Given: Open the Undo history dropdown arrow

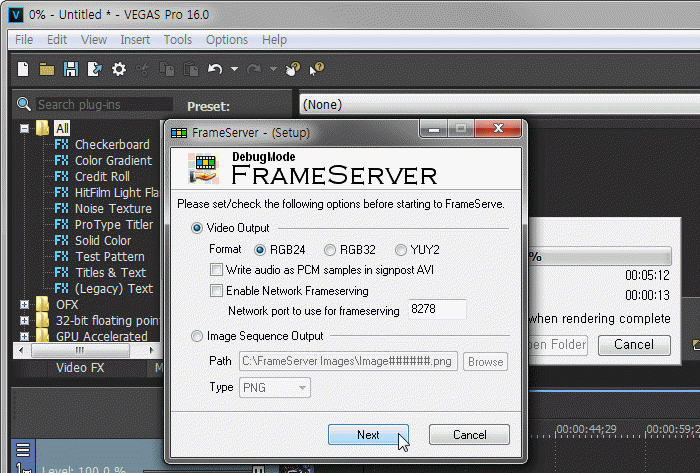Looking at the screenshot, I should pos(234,69).
